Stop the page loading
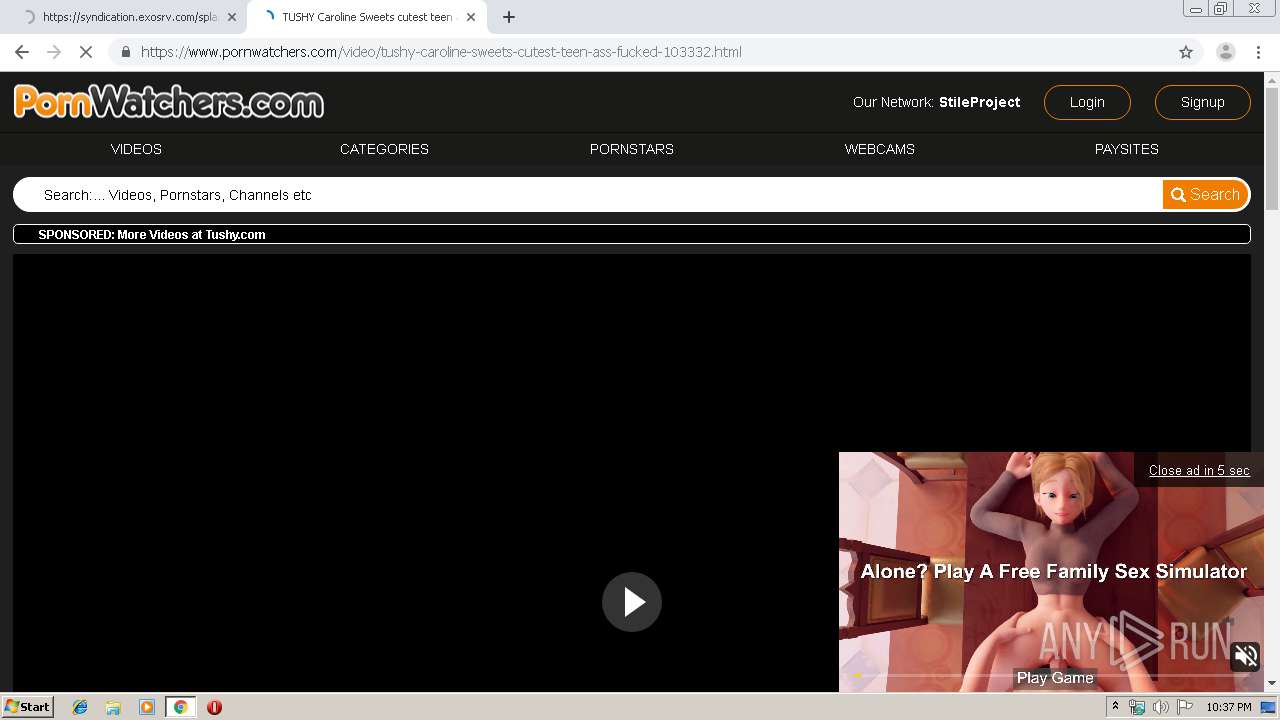 86,52
